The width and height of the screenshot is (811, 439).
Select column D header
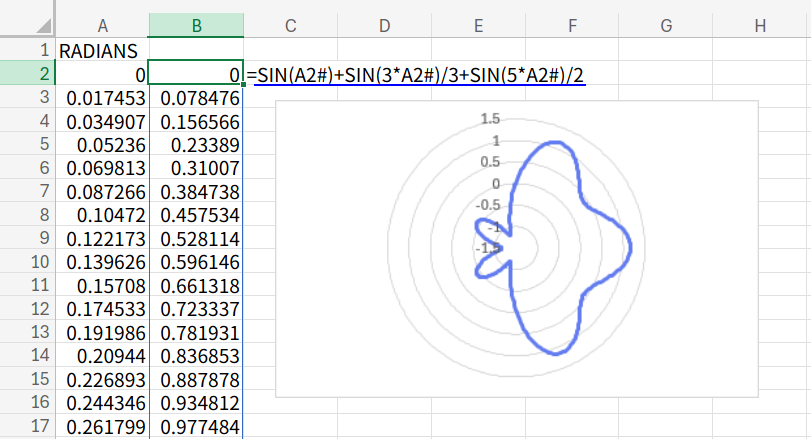point(384,25)
